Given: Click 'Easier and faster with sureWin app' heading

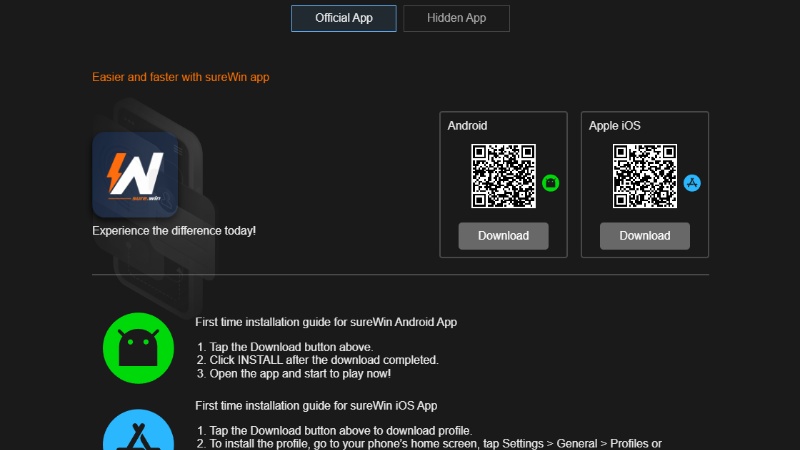Looking at the screenshot, I should pyautogui.click(x=181, y=77).
